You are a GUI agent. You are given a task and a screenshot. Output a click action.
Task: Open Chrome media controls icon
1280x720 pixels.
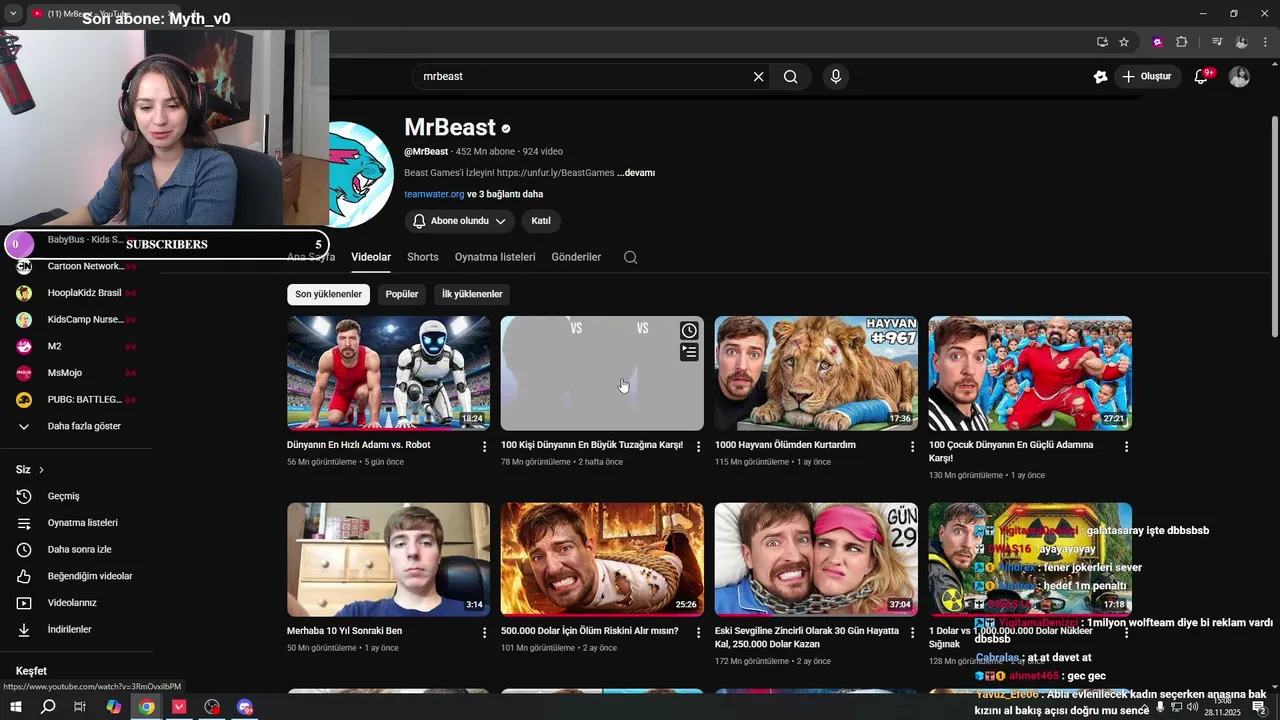click(x=1217, y=42)
